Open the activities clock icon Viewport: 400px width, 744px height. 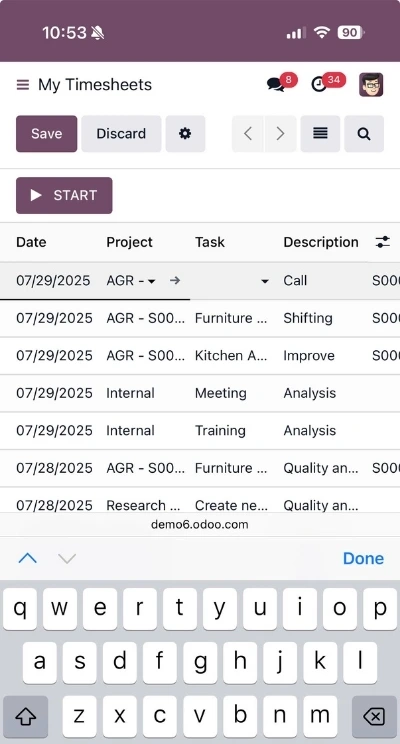[x=319, y=85]
